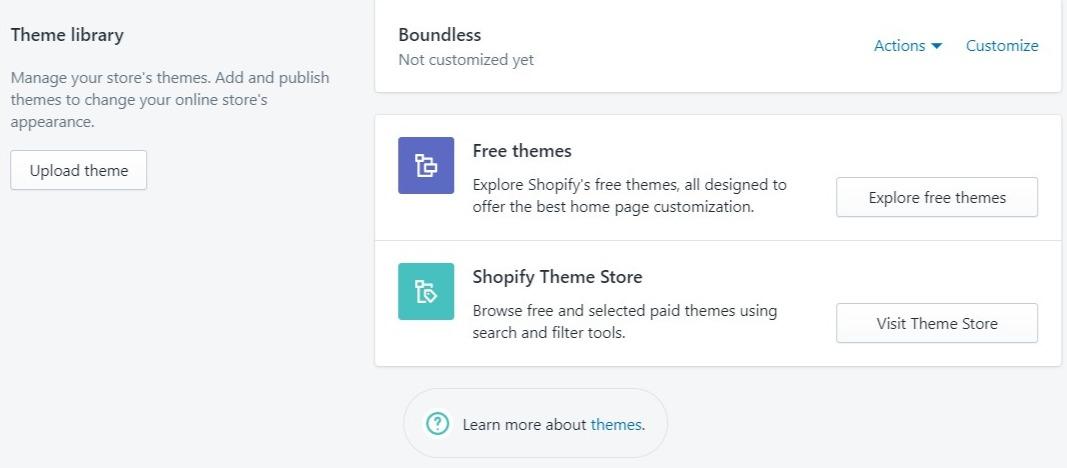The image size is (1067, 468).
Task: Click the question mark help icon
Action: click(x=437, y=424)
